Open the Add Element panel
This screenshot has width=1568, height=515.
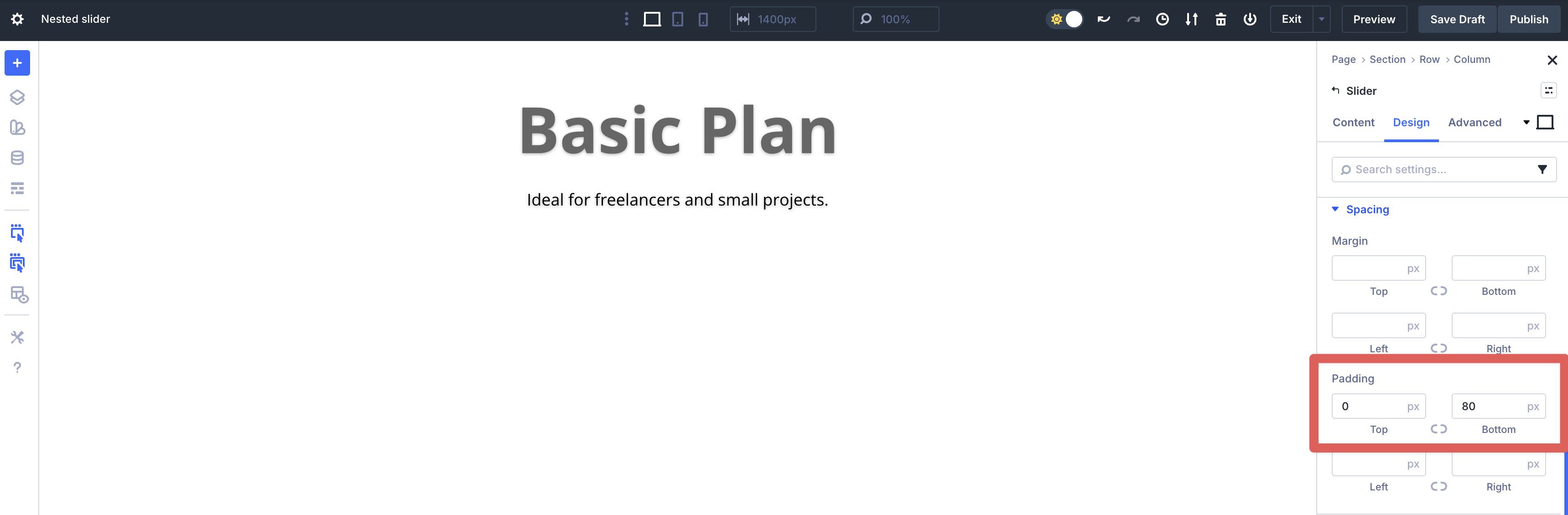click(x=16, y=62)
